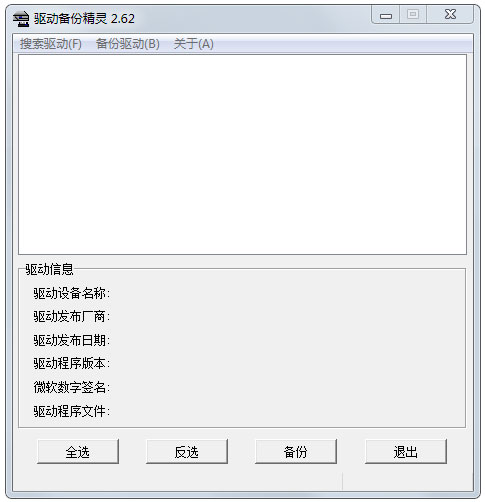Open the 关于(A) menu
485x502 pixels.
(x=193, y=44)
